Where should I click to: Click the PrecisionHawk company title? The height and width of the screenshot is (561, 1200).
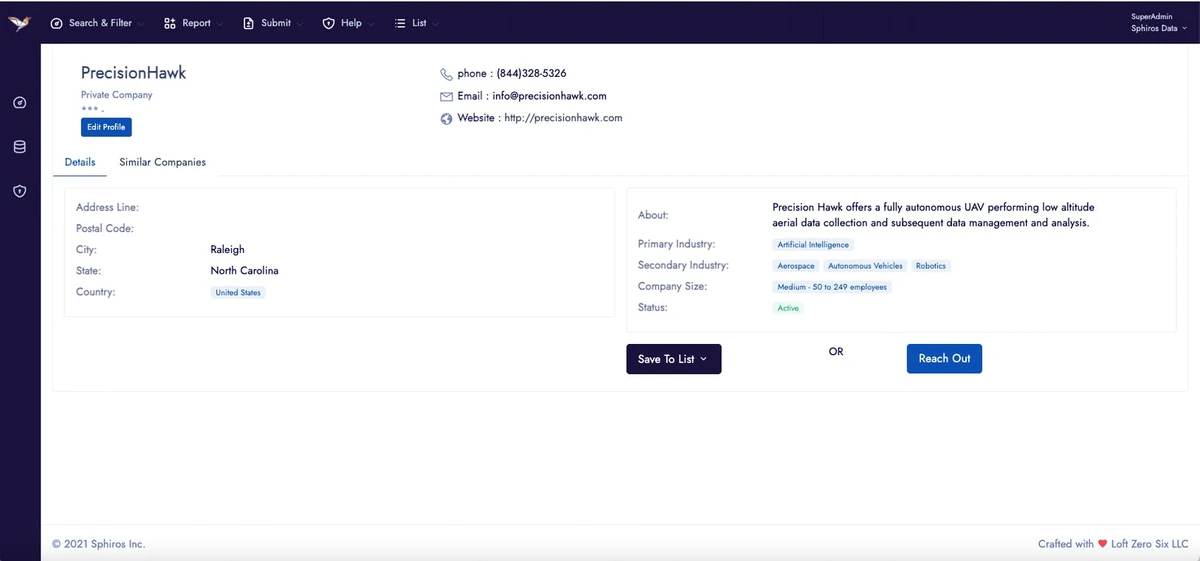(134, 73)
